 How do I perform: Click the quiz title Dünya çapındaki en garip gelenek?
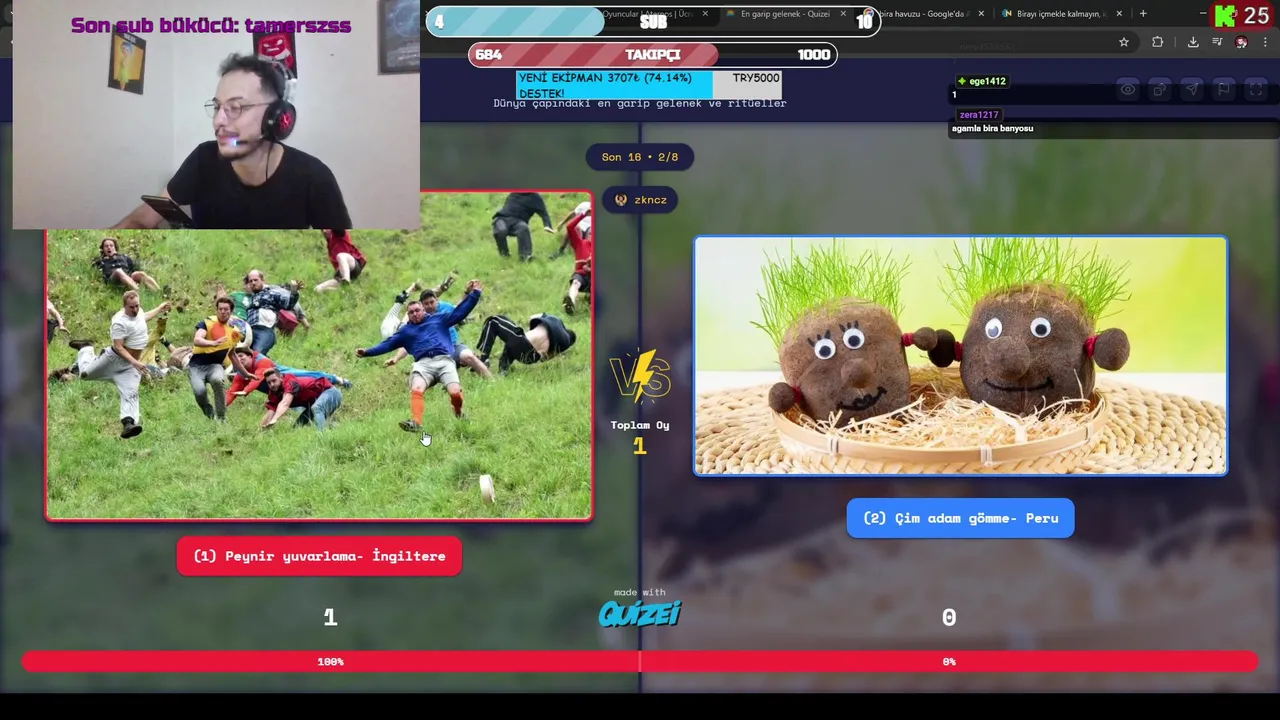[640, 103]
